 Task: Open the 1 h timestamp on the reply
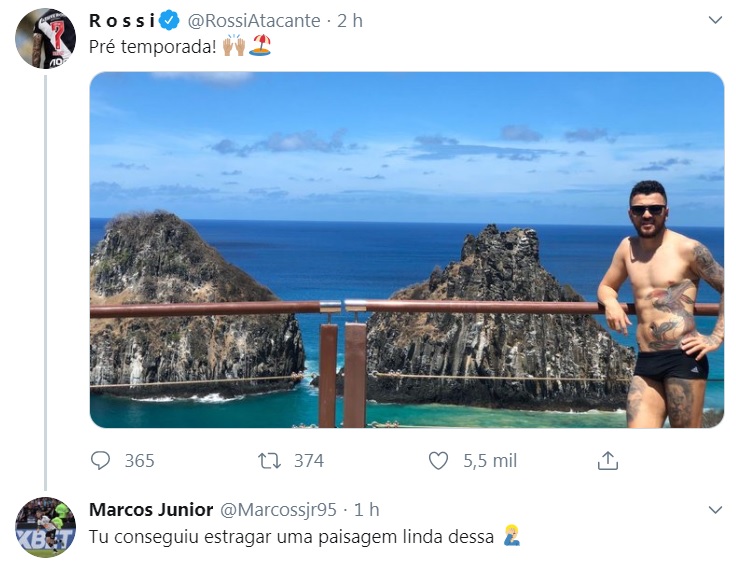point(366,510)
